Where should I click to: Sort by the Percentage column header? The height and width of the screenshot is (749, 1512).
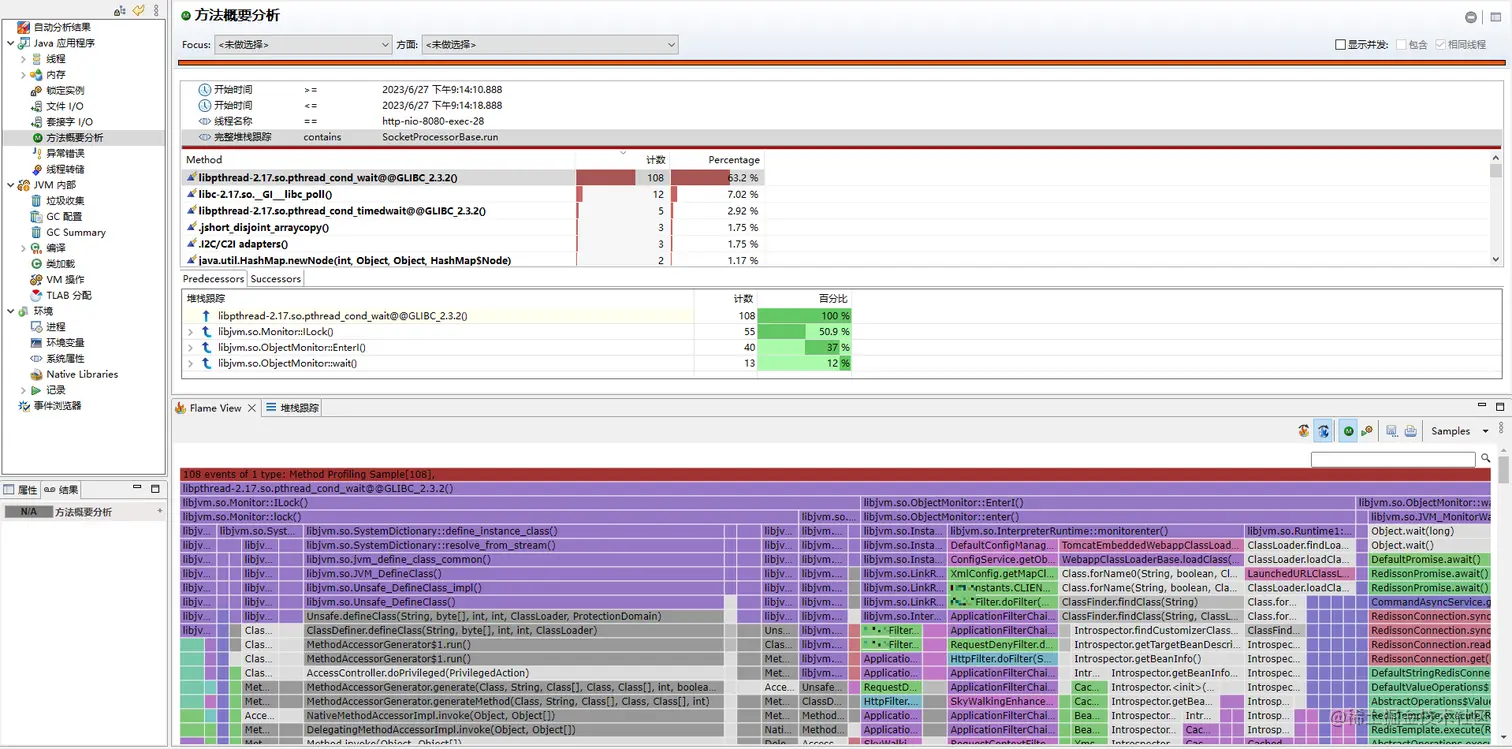[717, 160]
